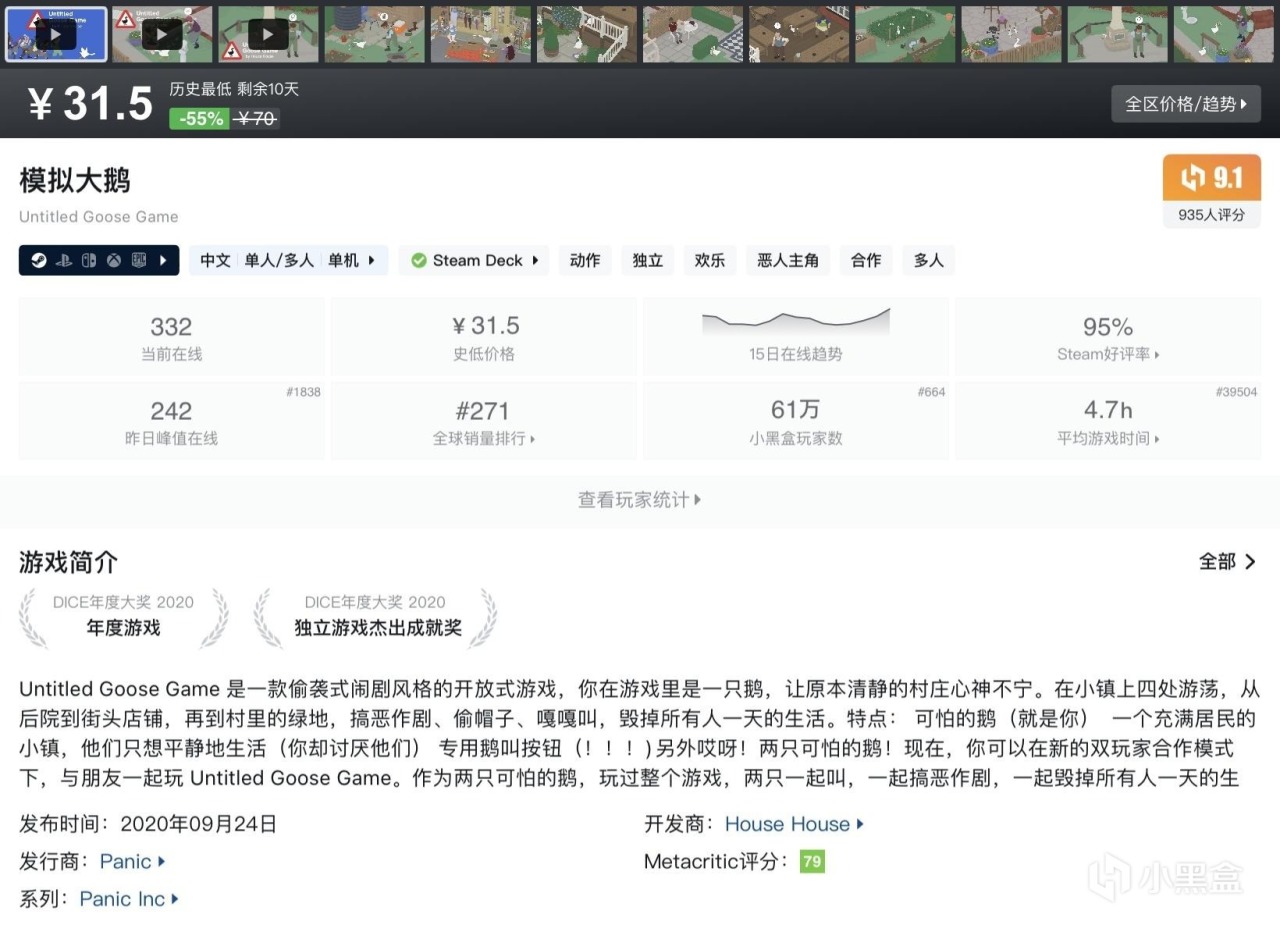Click the Epic Games platform icon
This screenshot has height=925, width=1280.
pos(140,260)
